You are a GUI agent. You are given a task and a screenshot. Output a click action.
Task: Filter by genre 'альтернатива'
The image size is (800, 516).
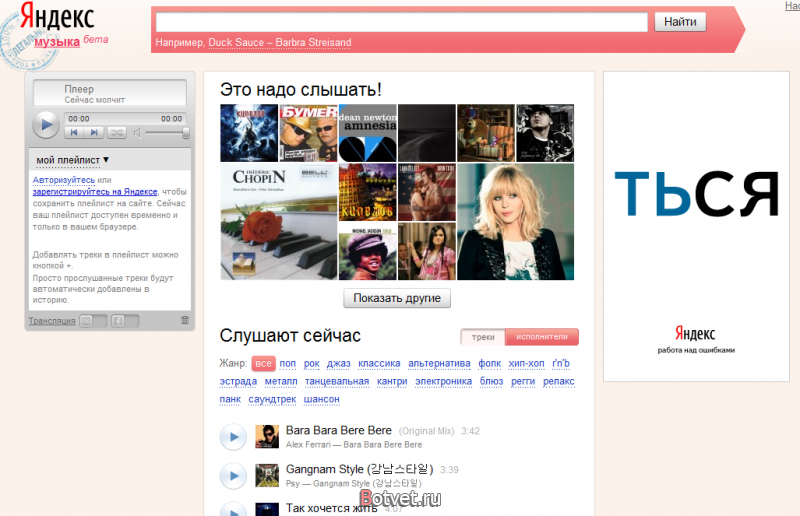point(439,363)
